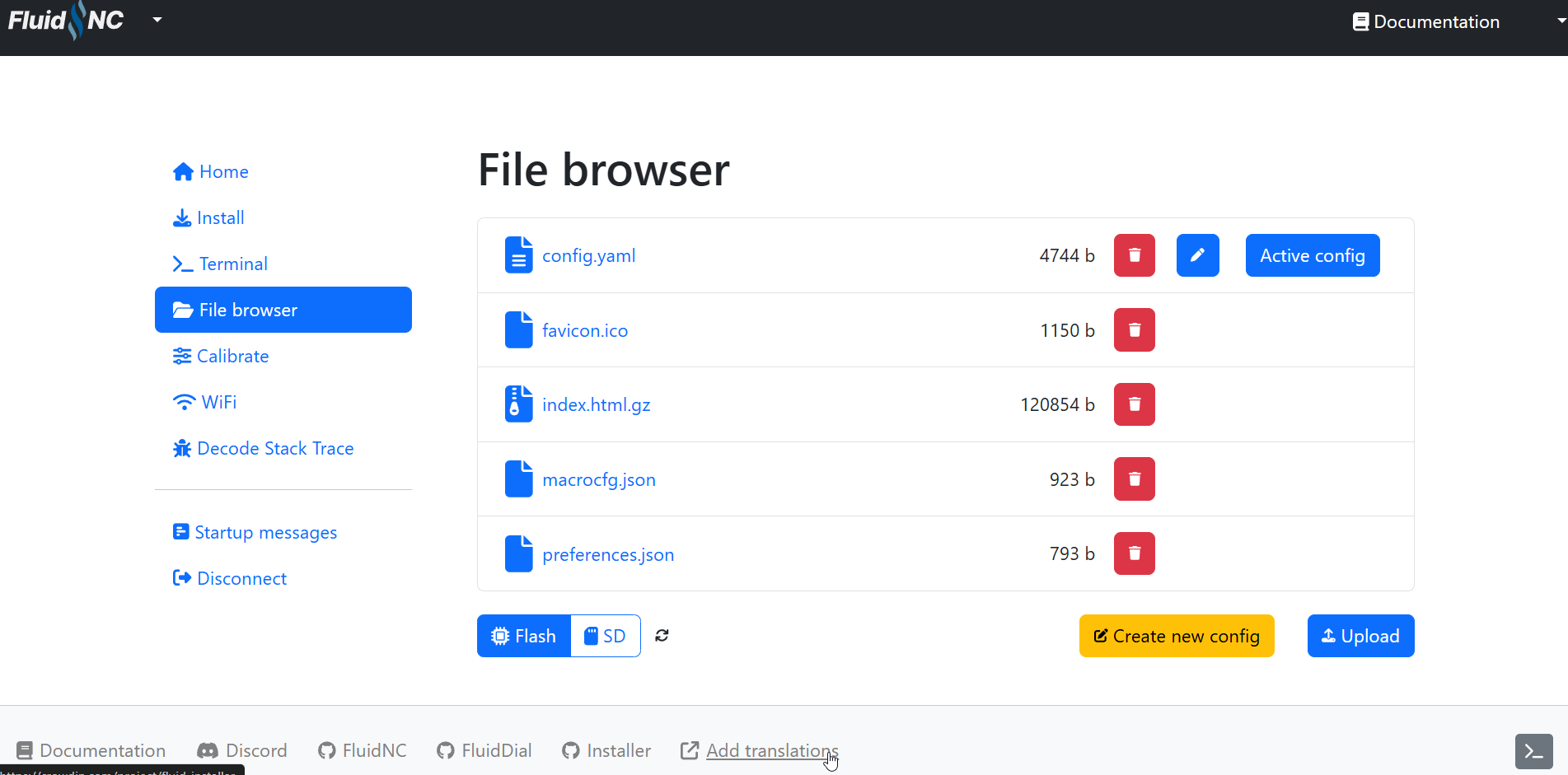Image resolution: width=1568 pixels, height=775 pixels.
Task: Delete the macrocfg.json file
Action: (x=1134, y=479)
